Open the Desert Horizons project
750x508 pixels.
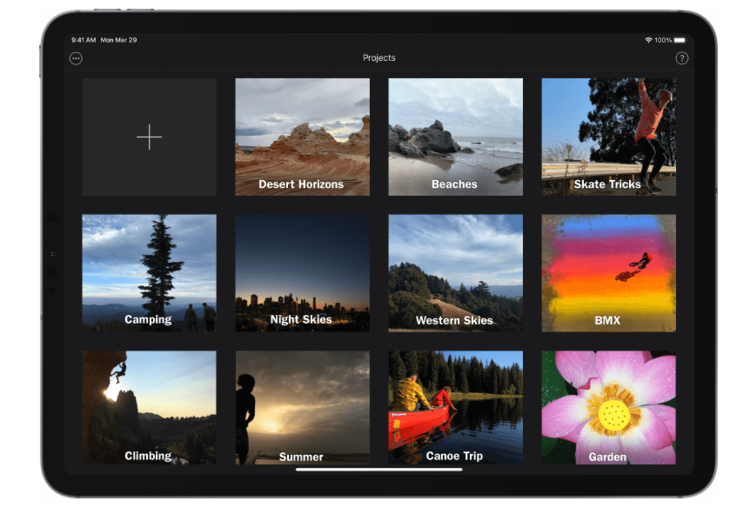[302, 137]
